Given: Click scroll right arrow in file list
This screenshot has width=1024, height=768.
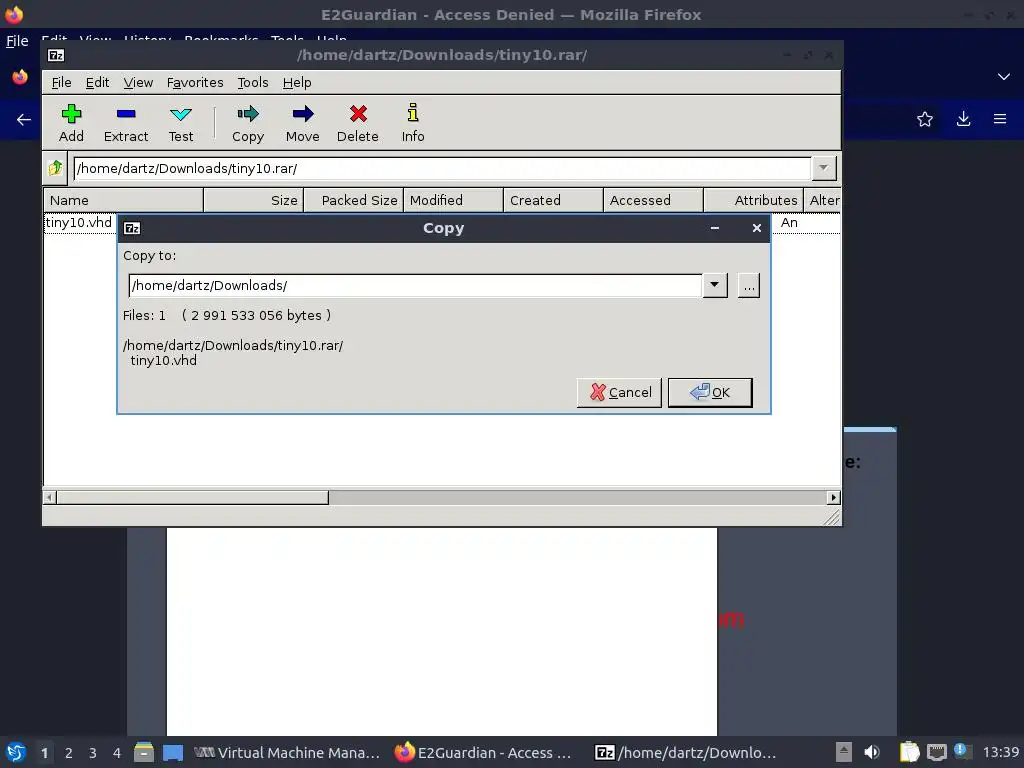Looking at the screenshot, I should (x=833, y=498).
